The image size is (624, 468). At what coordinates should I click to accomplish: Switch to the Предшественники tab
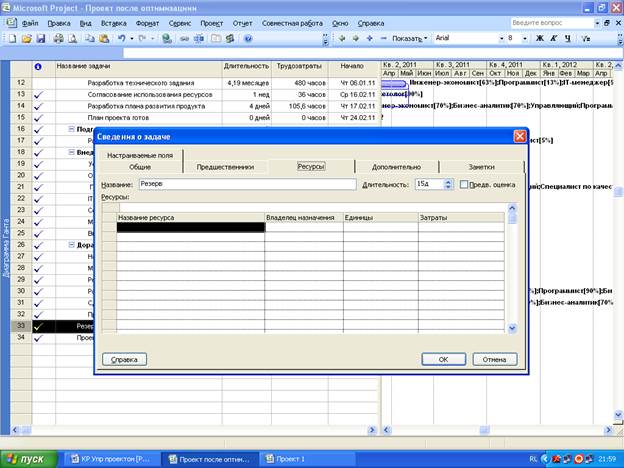point(225,167)
